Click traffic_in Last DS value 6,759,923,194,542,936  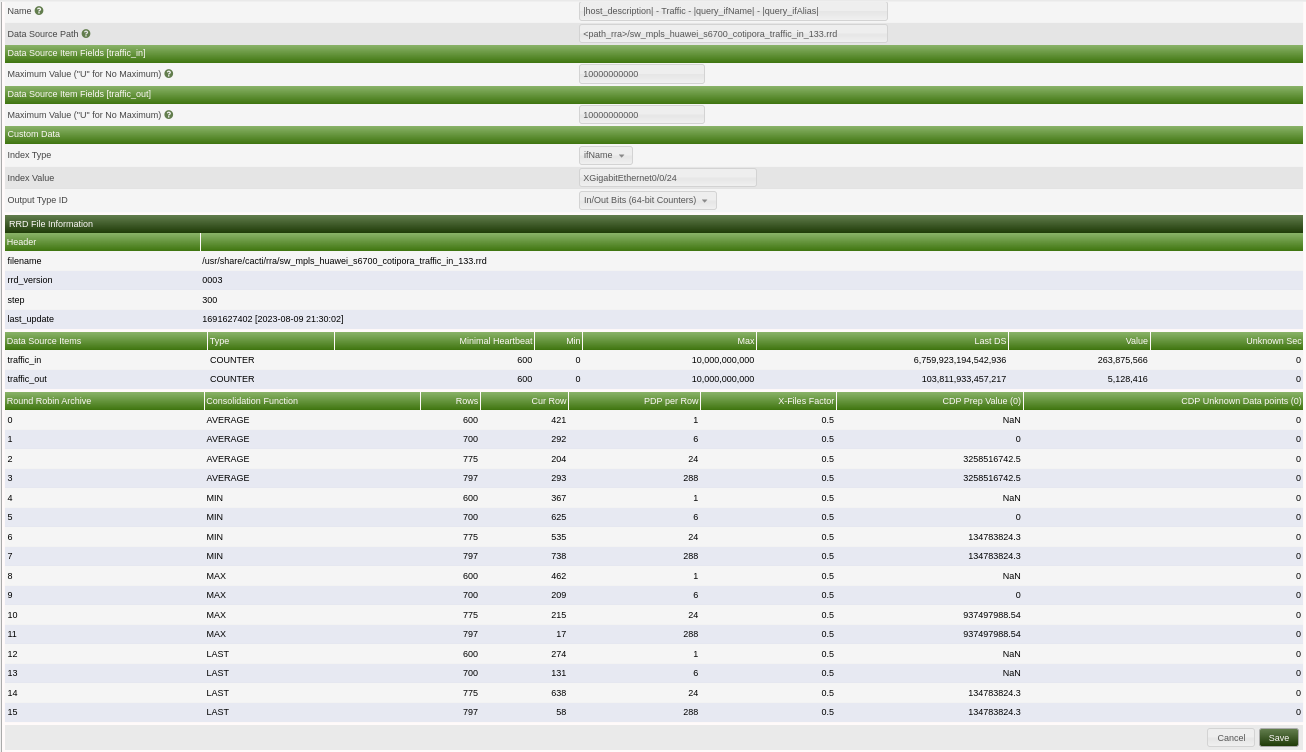pos(959,360)
